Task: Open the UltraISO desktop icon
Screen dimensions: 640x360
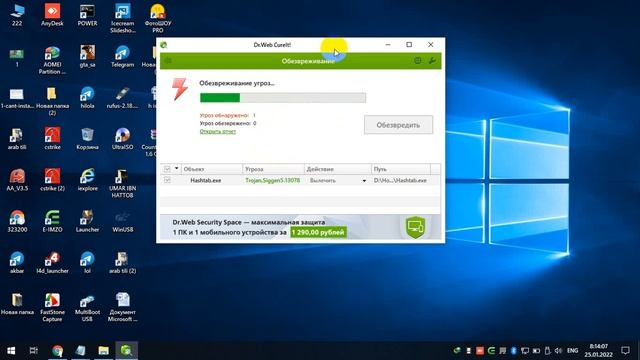Action: pyautogui.click(x=122, y=139)
